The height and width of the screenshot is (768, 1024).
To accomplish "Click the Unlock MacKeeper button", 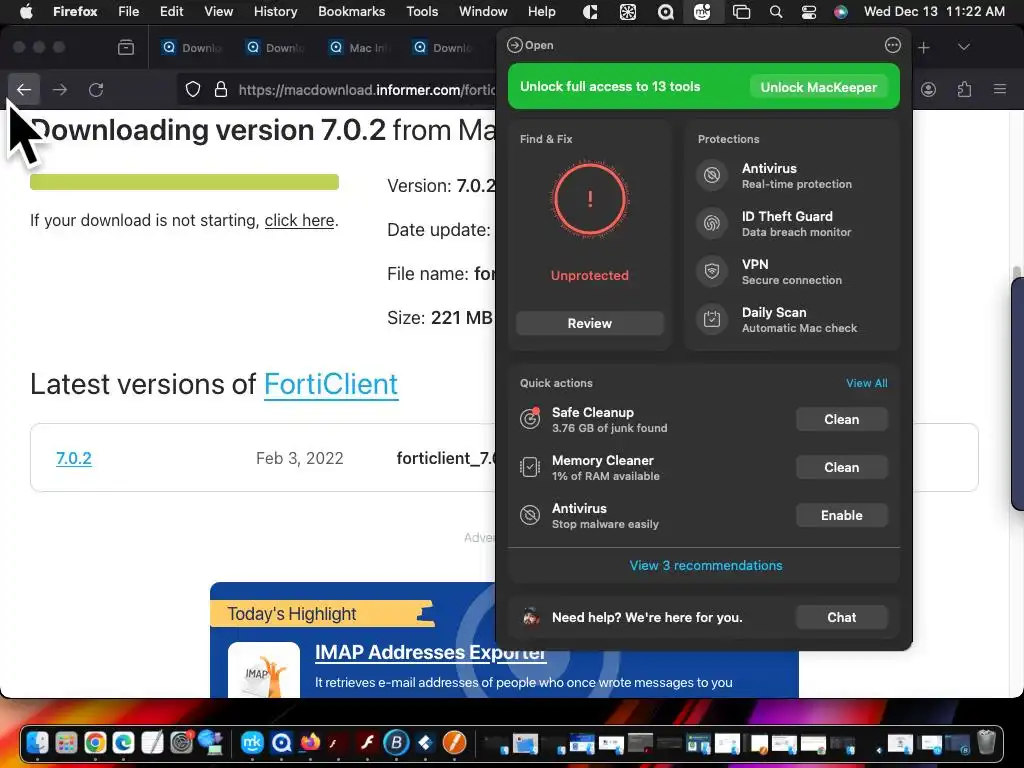I will click(x=818, y=87).
